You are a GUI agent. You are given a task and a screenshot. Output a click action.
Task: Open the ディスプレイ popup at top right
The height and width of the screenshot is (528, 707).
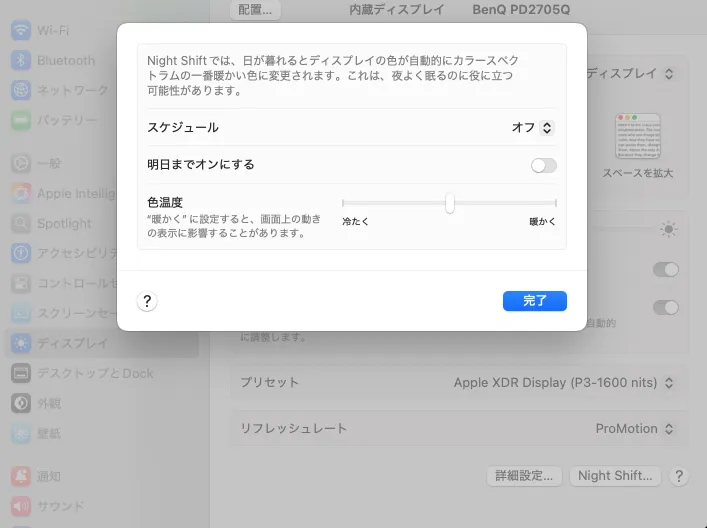pos(630,73)
